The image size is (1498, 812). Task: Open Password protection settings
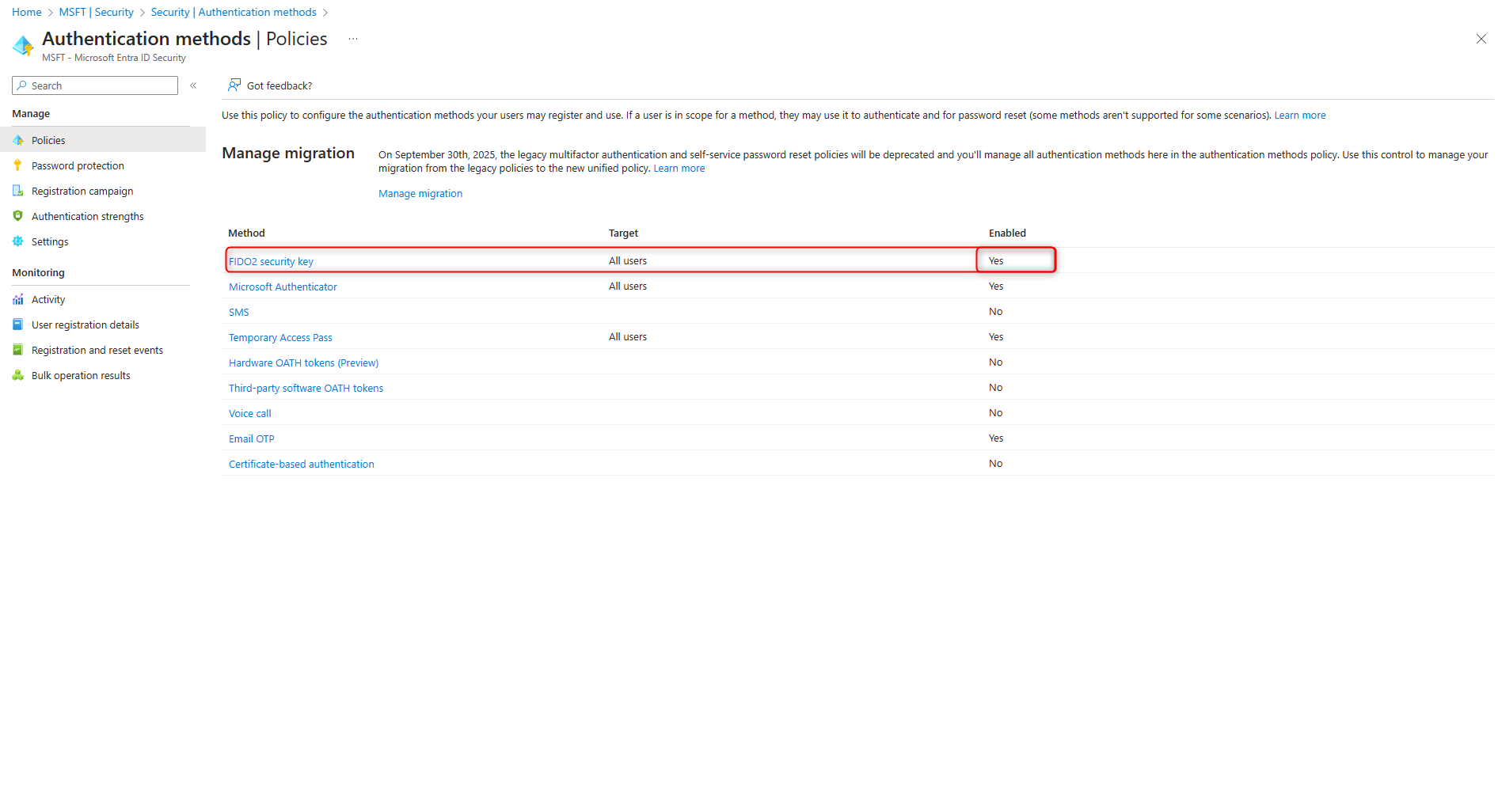pyautogui.click(x=77, y=165)
